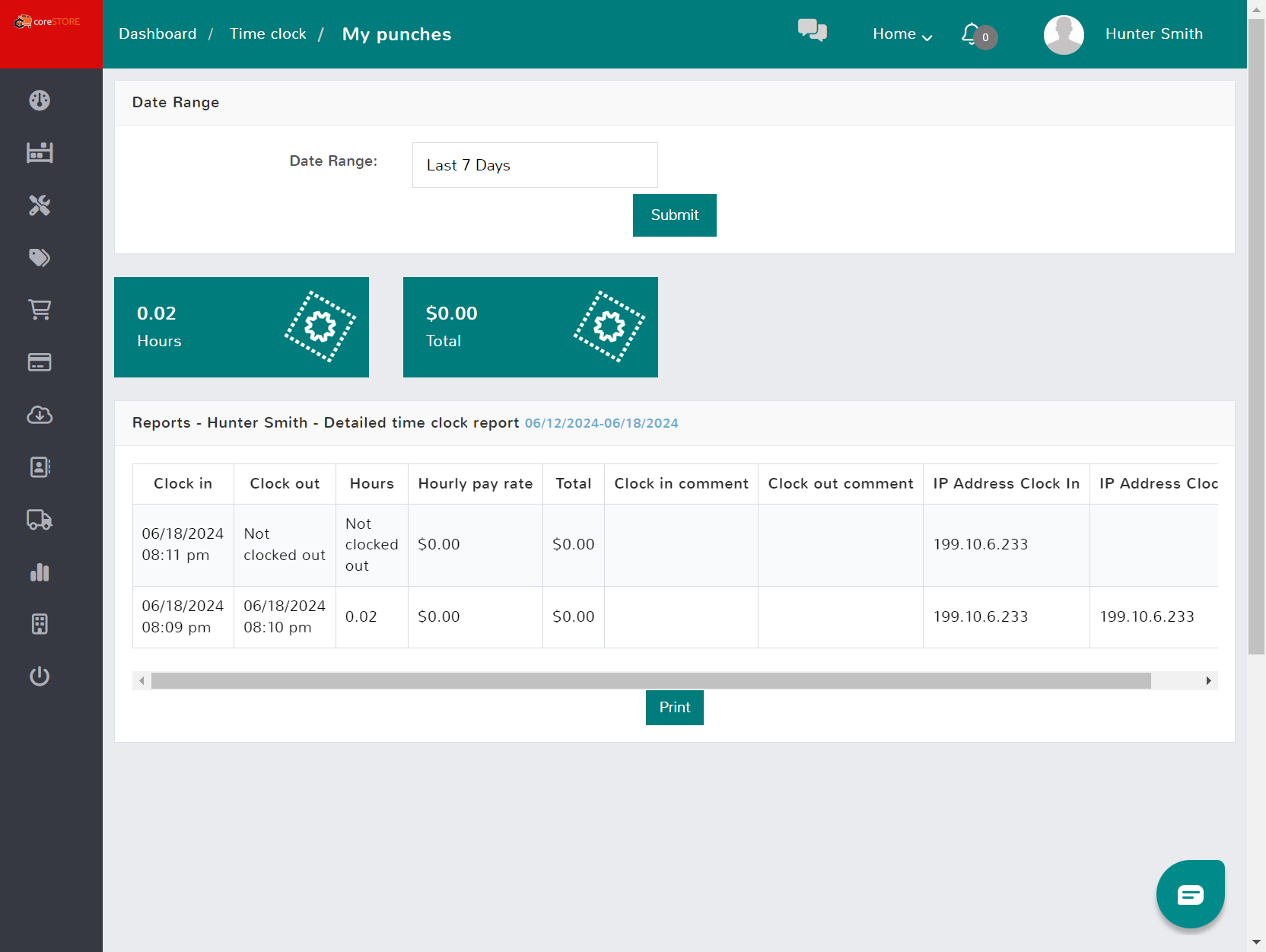1266x952 pixels.
Task: Expand the Home dropdown menu
Action: coord(902,34)
